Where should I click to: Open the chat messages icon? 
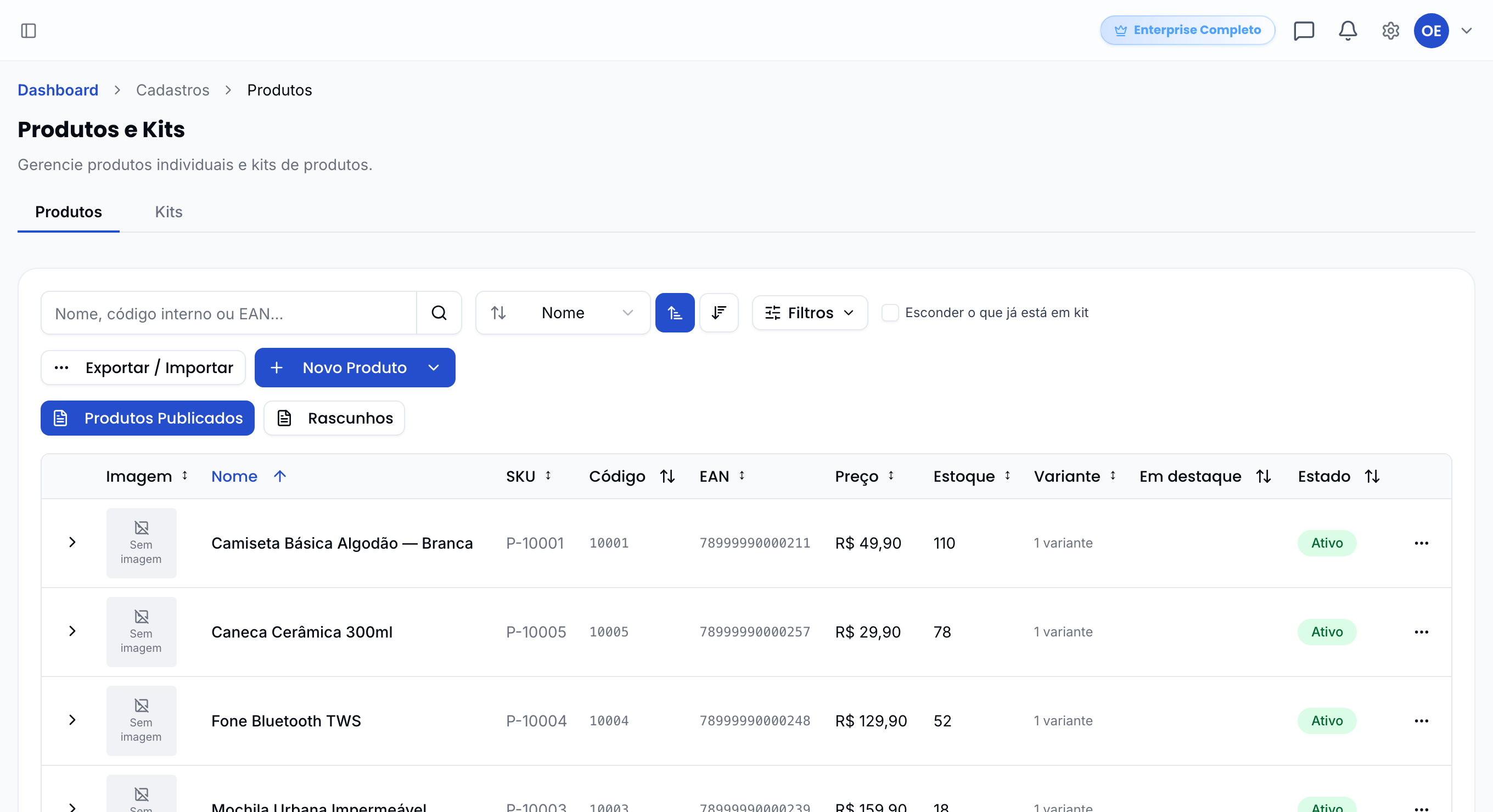coord(1304,31)
